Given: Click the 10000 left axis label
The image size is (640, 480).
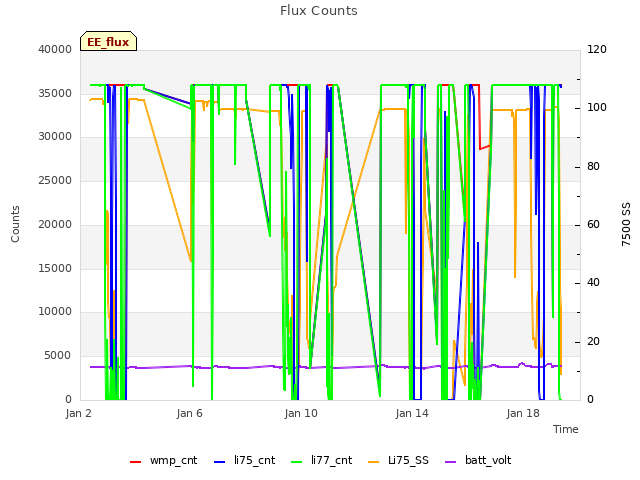Looking at the screenshot, I should point(55,311).
